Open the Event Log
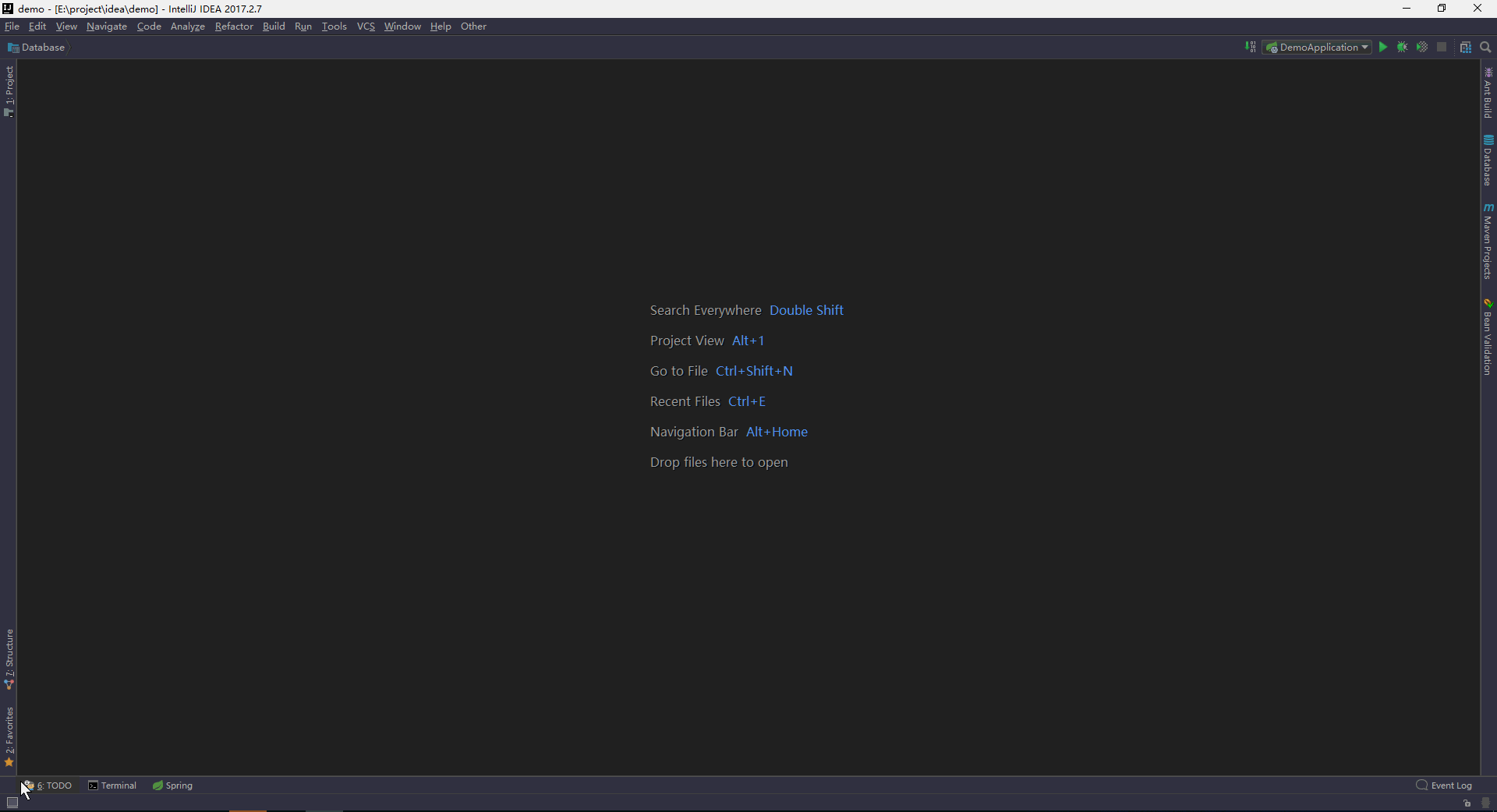 tap(1445, 786)
